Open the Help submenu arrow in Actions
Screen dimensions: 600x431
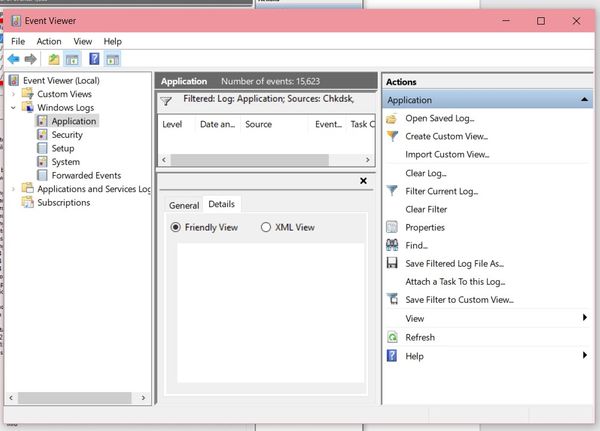tap(584, 355)
